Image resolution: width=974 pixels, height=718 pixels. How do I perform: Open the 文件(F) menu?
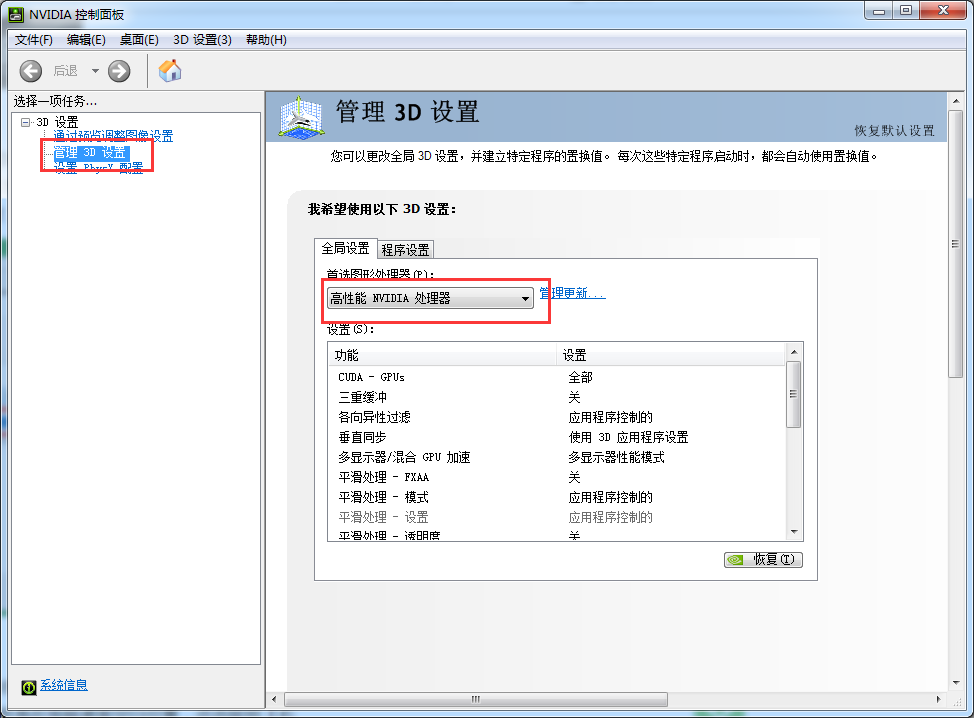(34, 40)
